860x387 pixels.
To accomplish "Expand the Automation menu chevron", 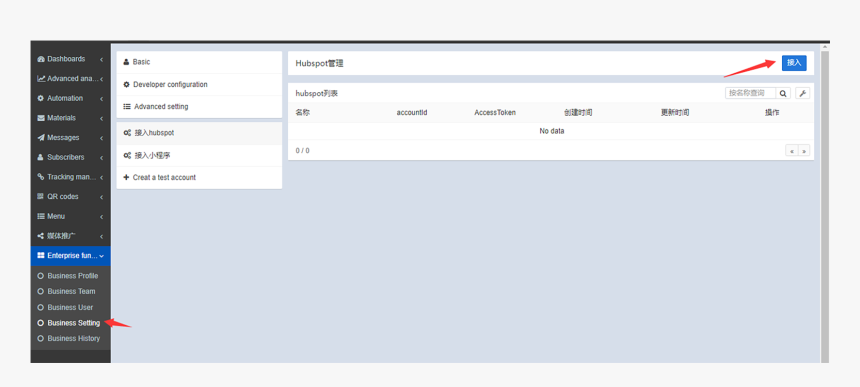I will pos(101,99).
